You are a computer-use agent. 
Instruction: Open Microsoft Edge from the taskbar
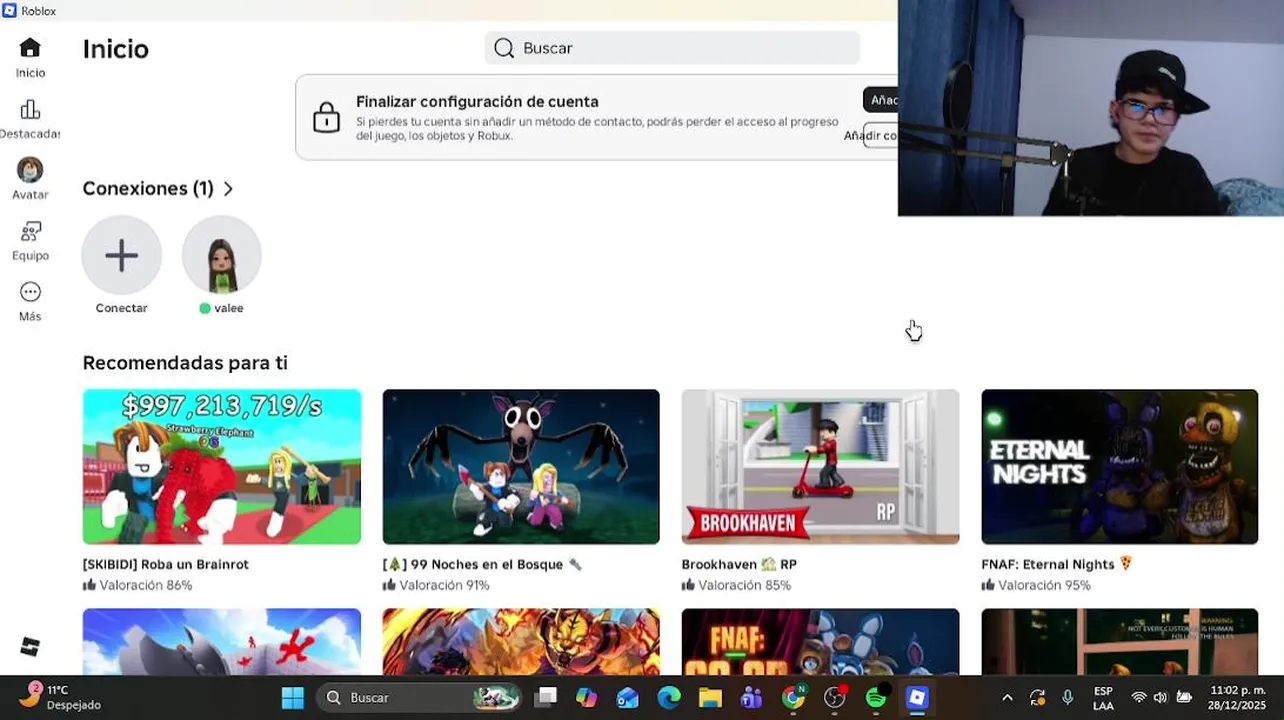click(668, 698)
